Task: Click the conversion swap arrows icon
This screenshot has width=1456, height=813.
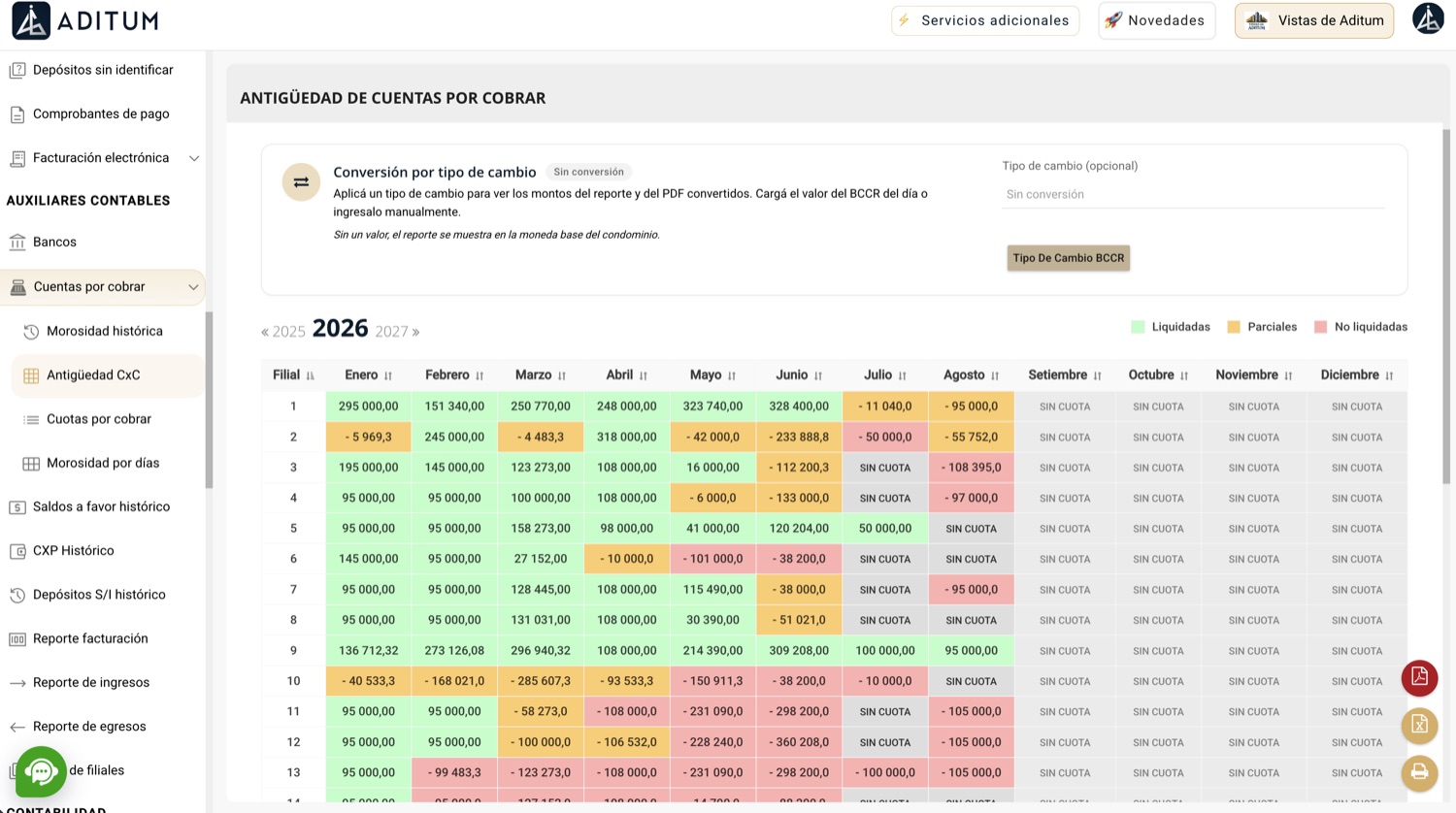Action: [301, 182]
